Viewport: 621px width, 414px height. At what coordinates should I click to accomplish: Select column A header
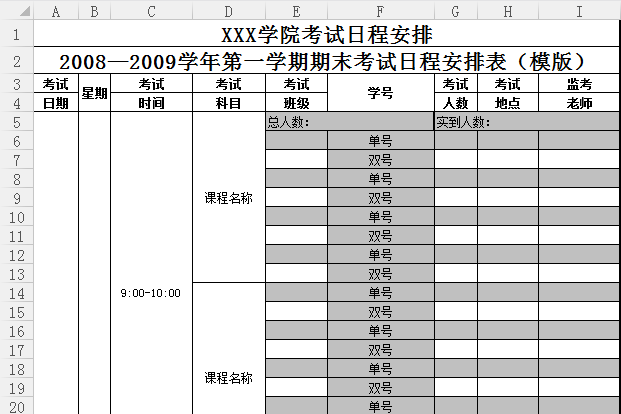pyautogui.click(x=55, y=11)
